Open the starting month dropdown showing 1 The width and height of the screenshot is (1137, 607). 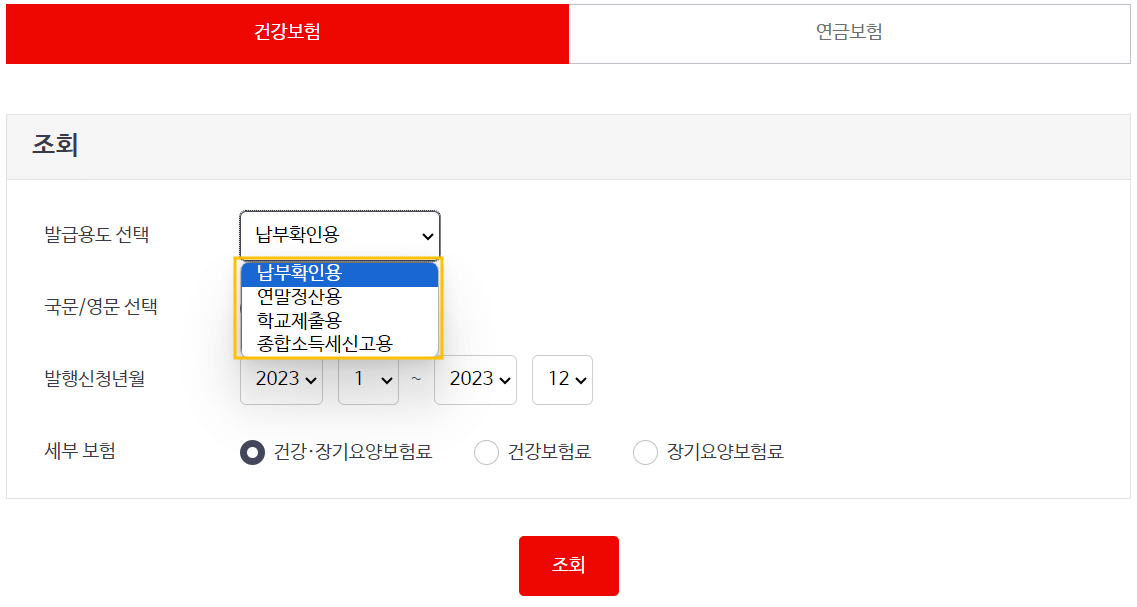(367, 380)
